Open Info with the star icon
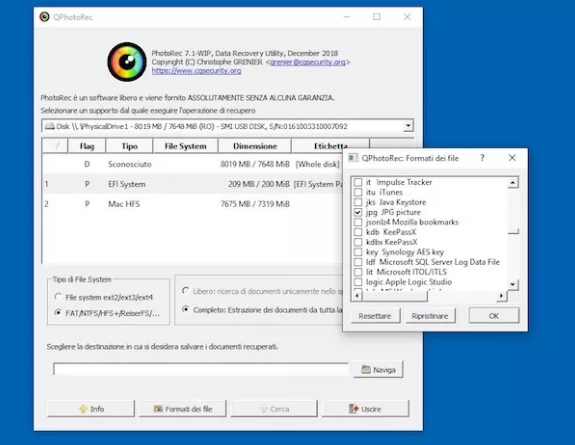 [x=91, y=409]
